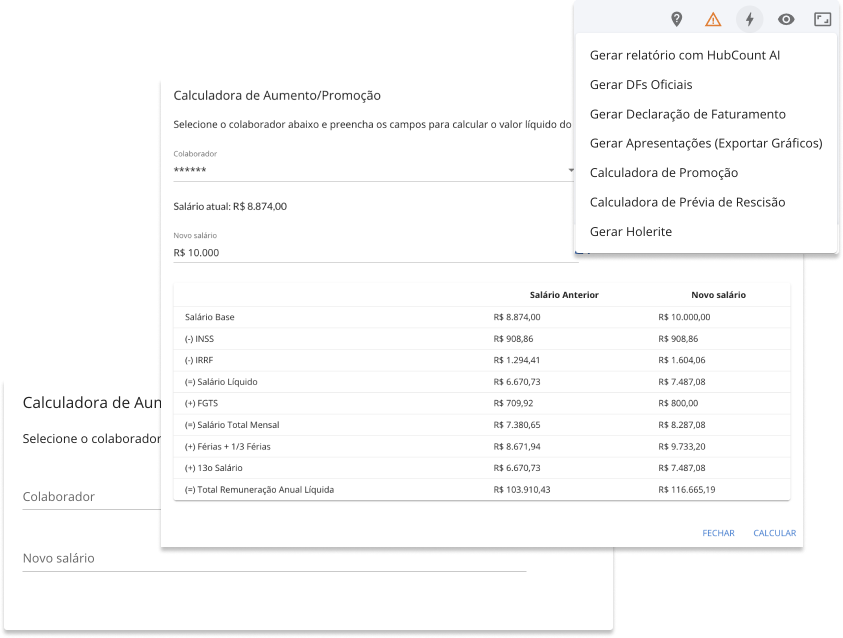This screenshot has width=843, height=638.
Task: Click the (-) IRRF row label
Action: 199,361
